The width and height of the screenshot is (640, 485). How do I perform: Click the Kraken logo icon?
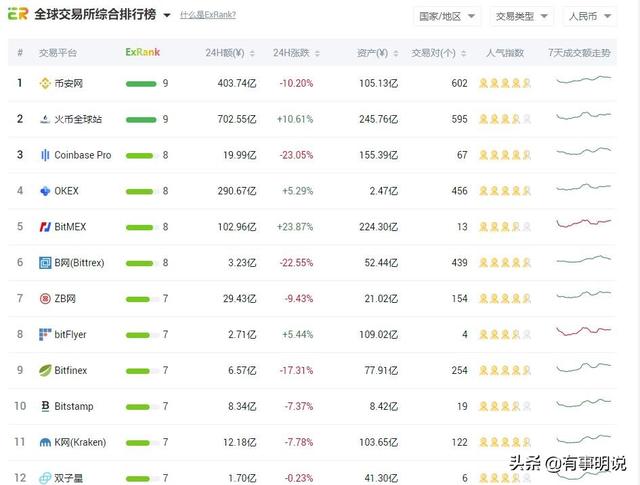[x=45, y=442]
